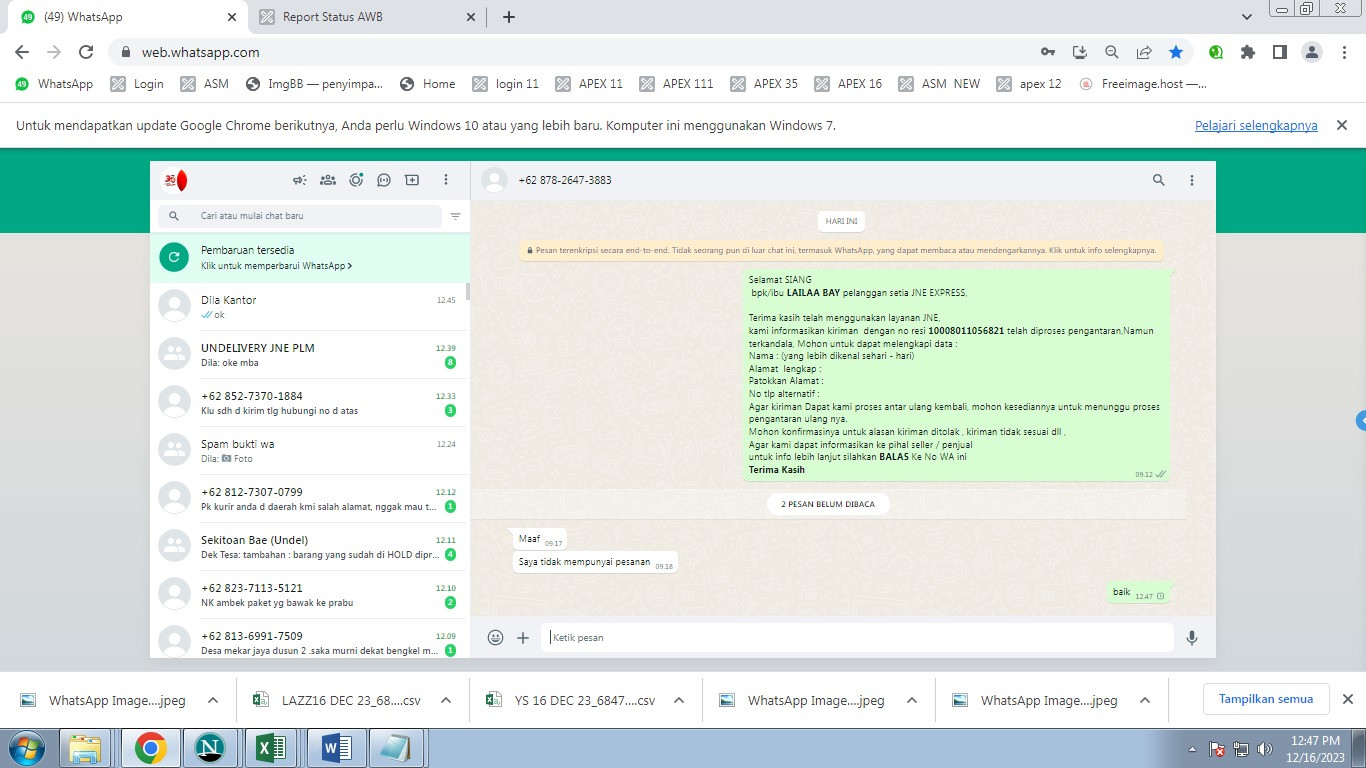Open Chrome's three-dot menu

pyautogui.click(x=1344, y=52)
